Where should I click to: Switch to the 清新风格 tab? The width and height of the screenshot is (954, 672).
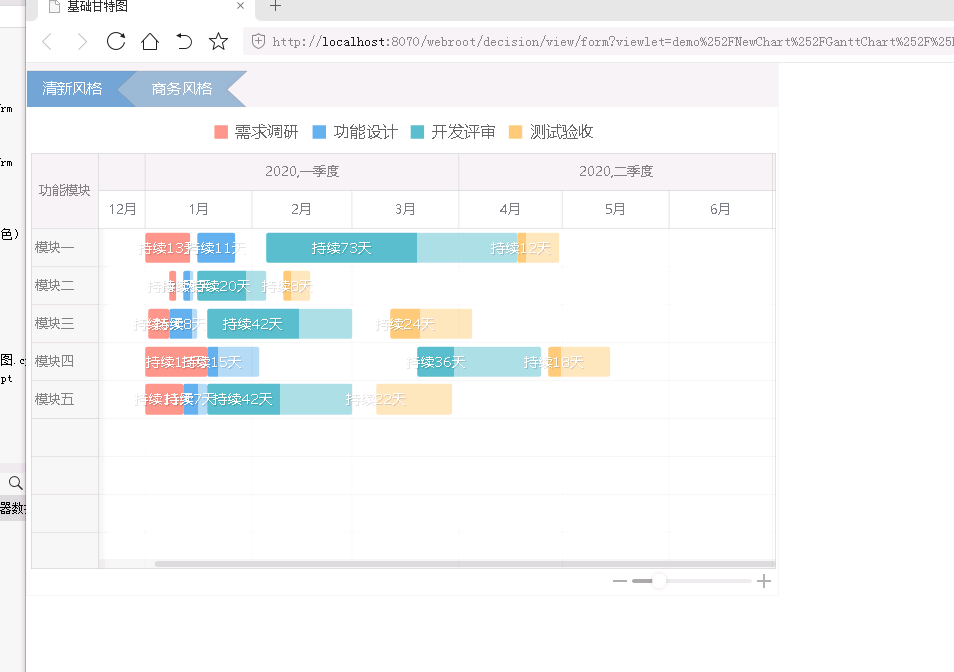[72, 89]
